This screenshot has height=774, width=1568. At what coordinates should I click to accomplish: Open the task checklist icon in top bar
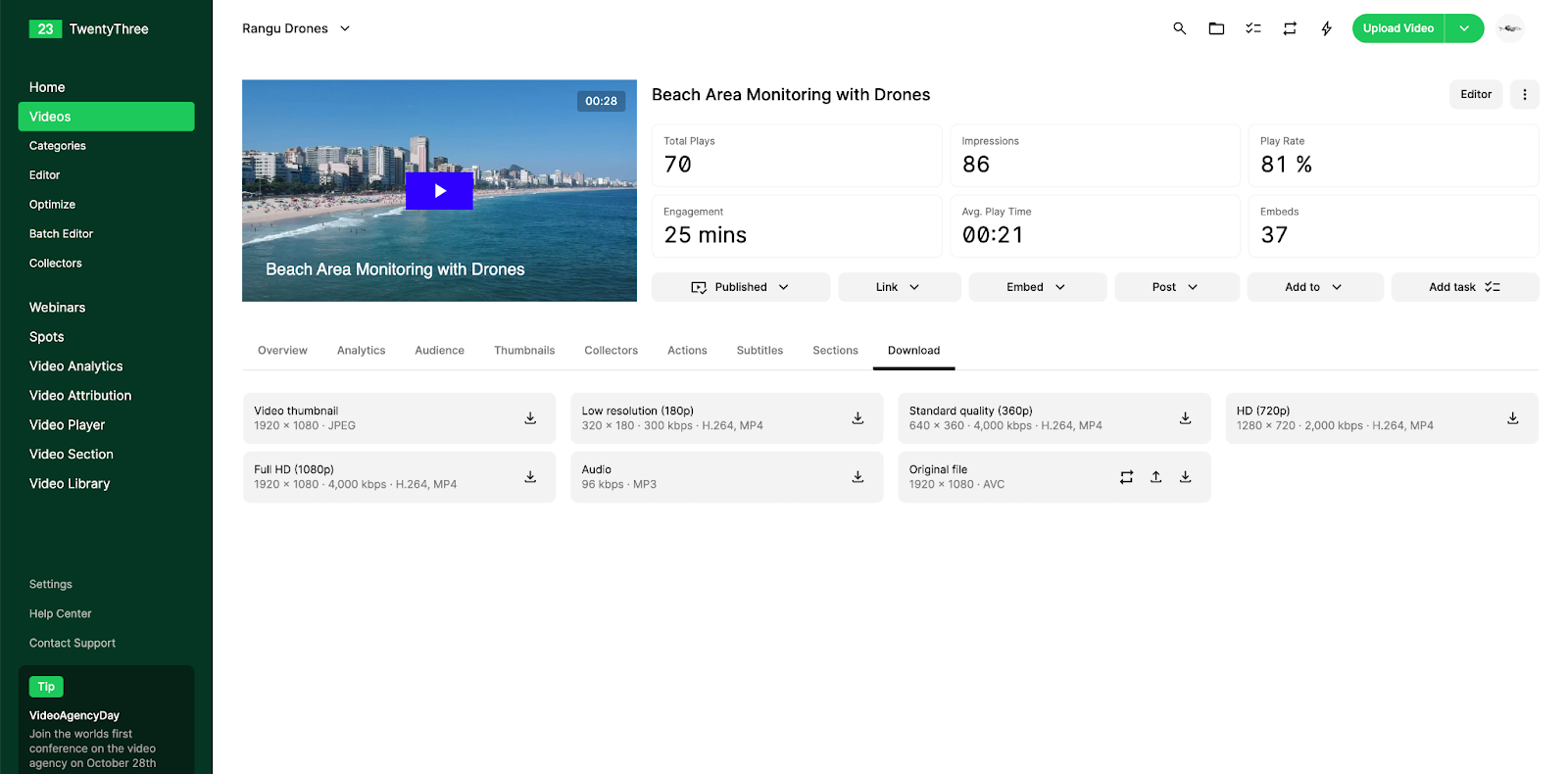click(1253, 28)
